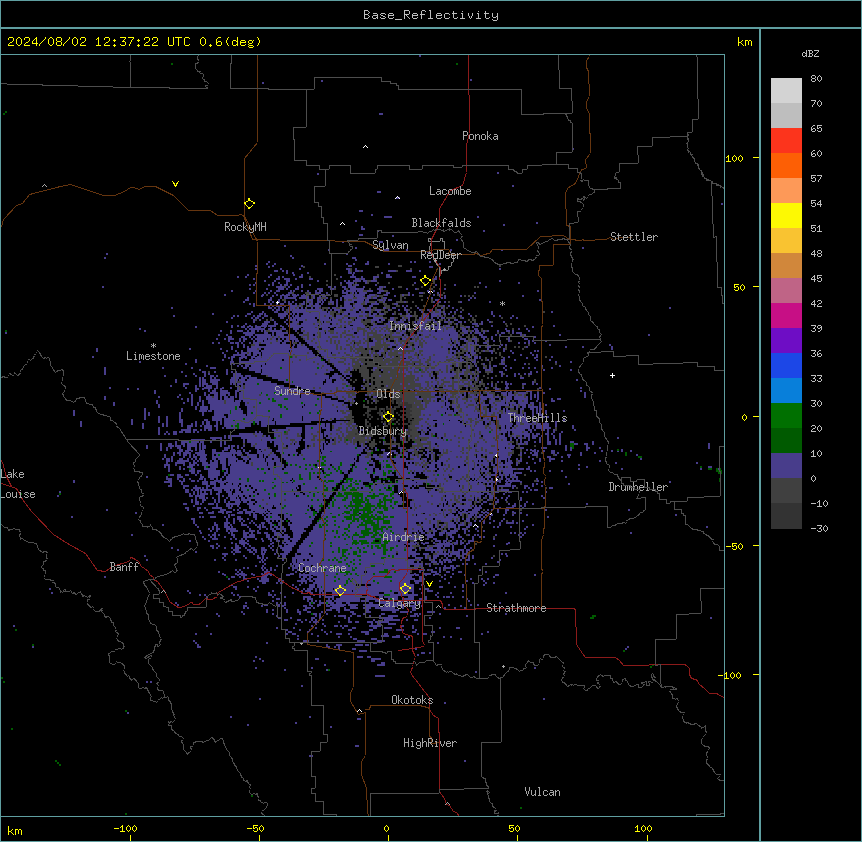
Task: Click the 80 dBZ legend value
Action: [816, 79]
